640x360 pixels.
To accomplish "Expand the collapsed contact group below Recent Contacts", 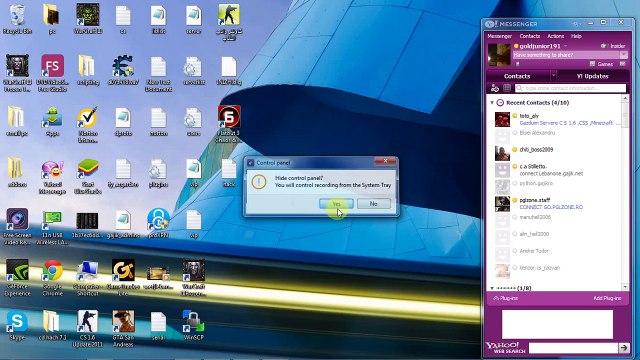I will click(492, 288).
